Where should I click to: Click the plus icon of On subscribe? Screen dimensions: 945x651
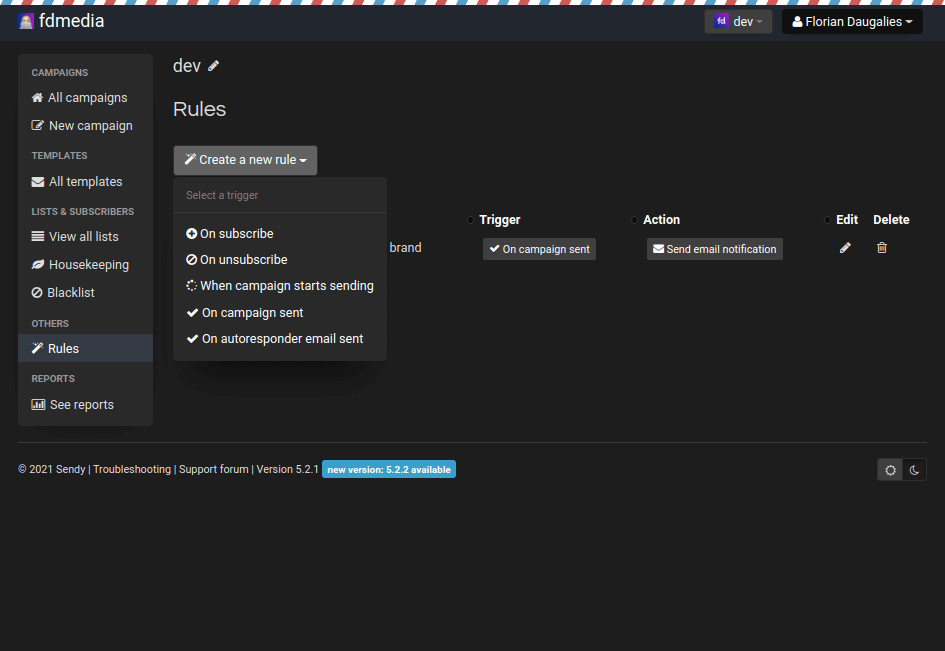192,233
